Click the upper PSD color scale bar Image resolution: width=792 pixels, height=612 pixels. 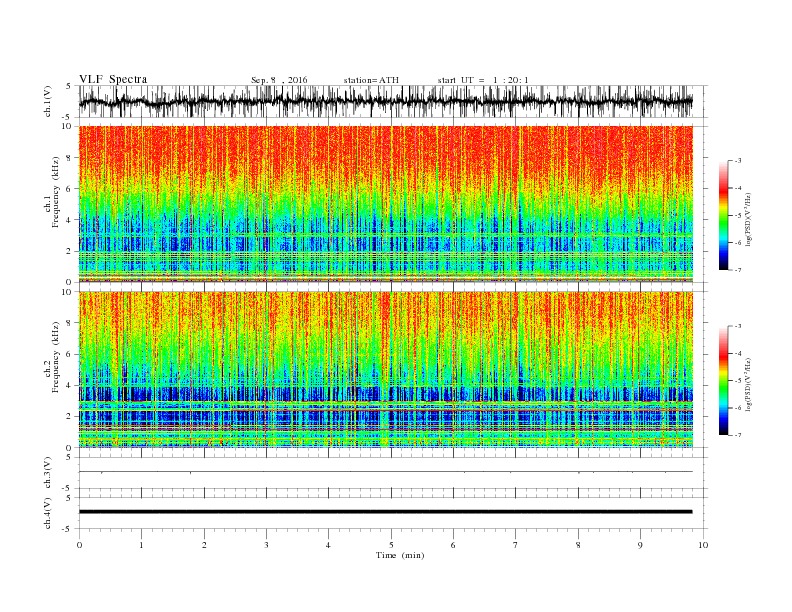click(x=723, y=215)
